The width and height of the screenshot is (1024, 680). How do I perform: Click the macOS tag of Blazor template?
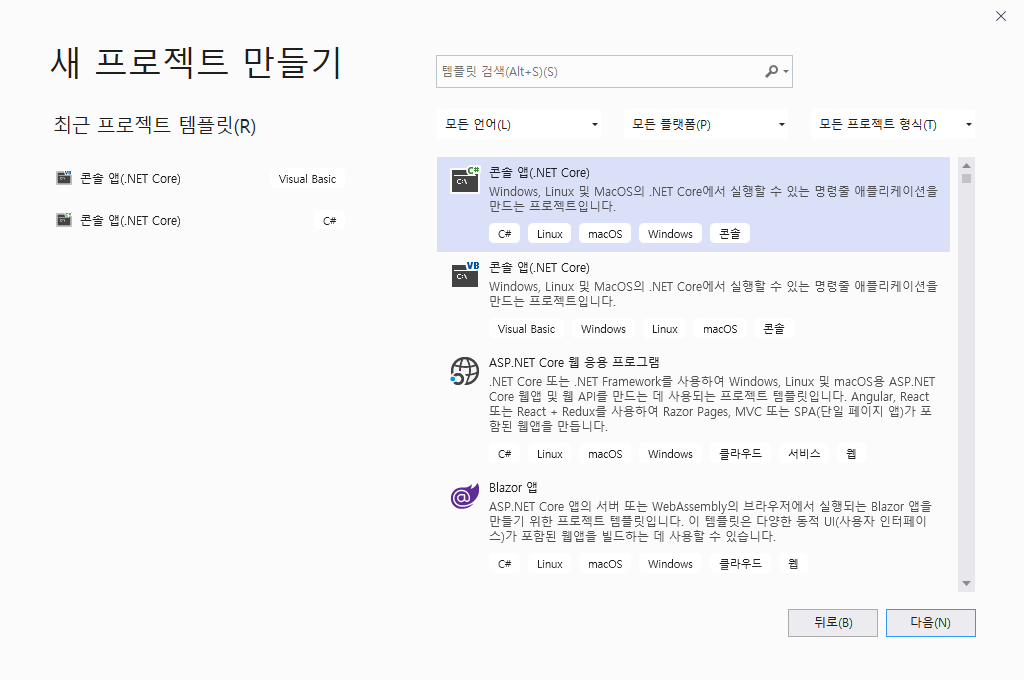tap(605, 563)
